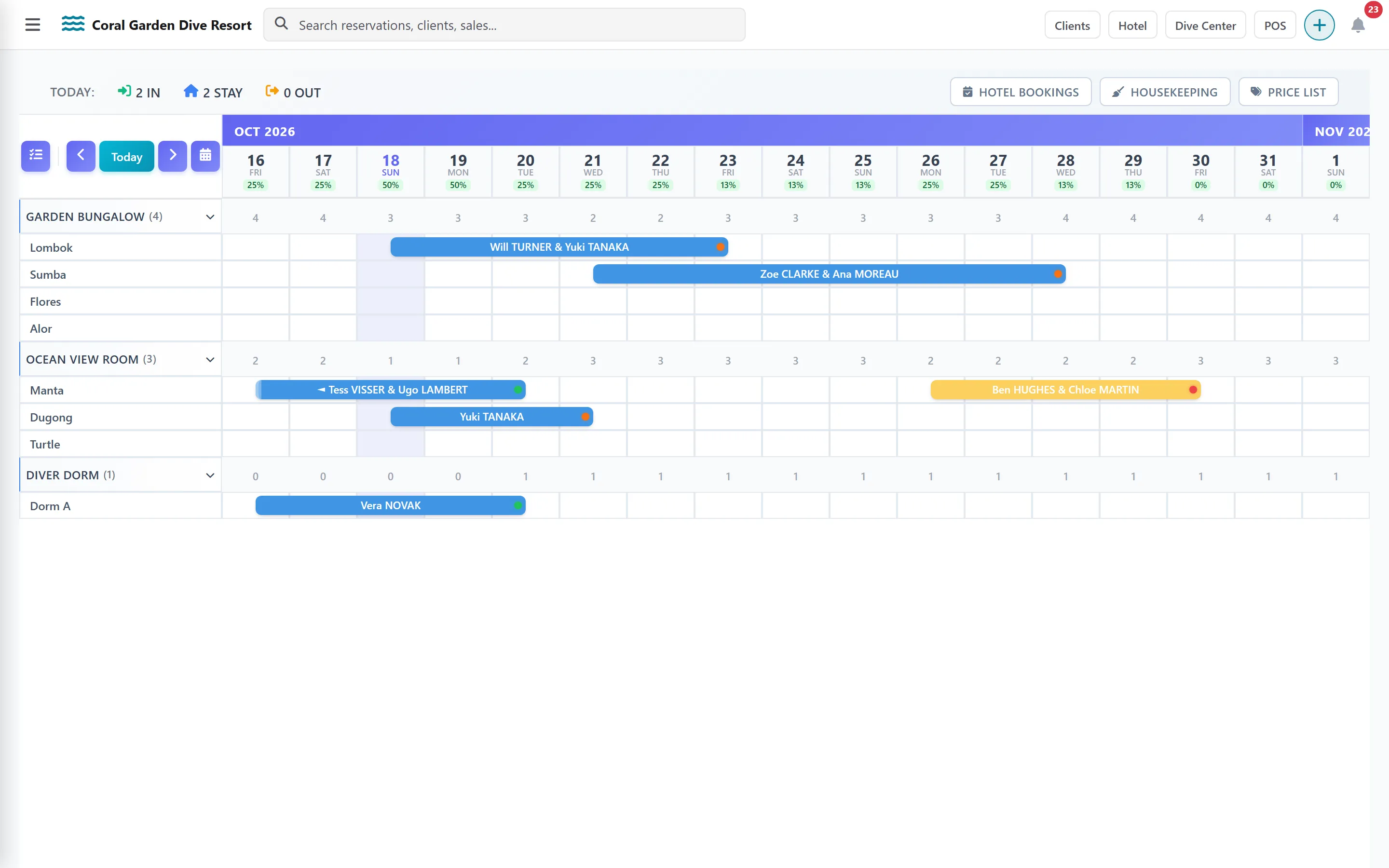Viewport: 1389px width, 868px height.
Task: Collapse the Diver Dorm group
Action: [210, 475]
